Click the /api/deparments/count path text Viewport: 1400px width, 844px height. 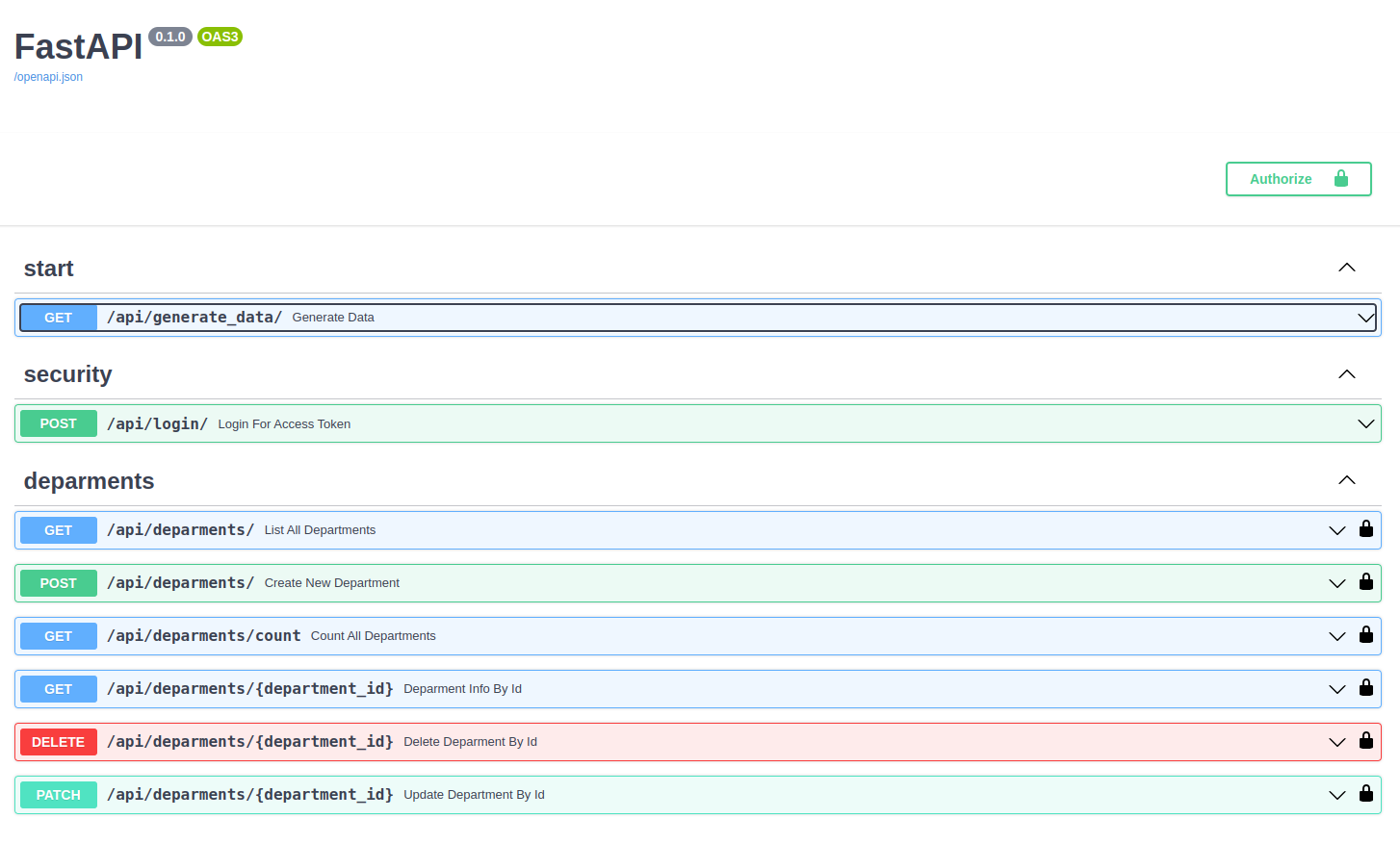point(204,636)
